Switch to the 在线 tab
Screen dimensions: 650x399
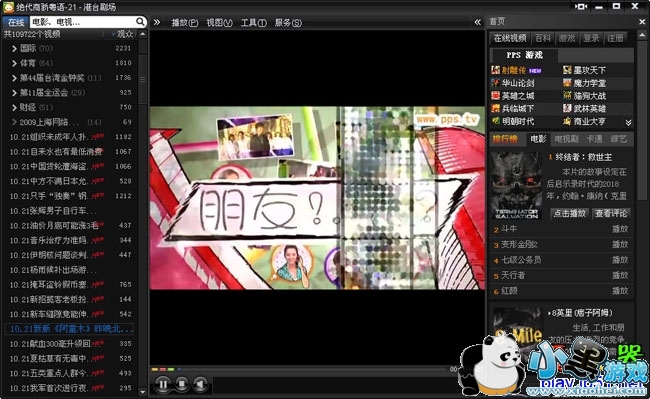pyautogui.click(x=16, y=22)
